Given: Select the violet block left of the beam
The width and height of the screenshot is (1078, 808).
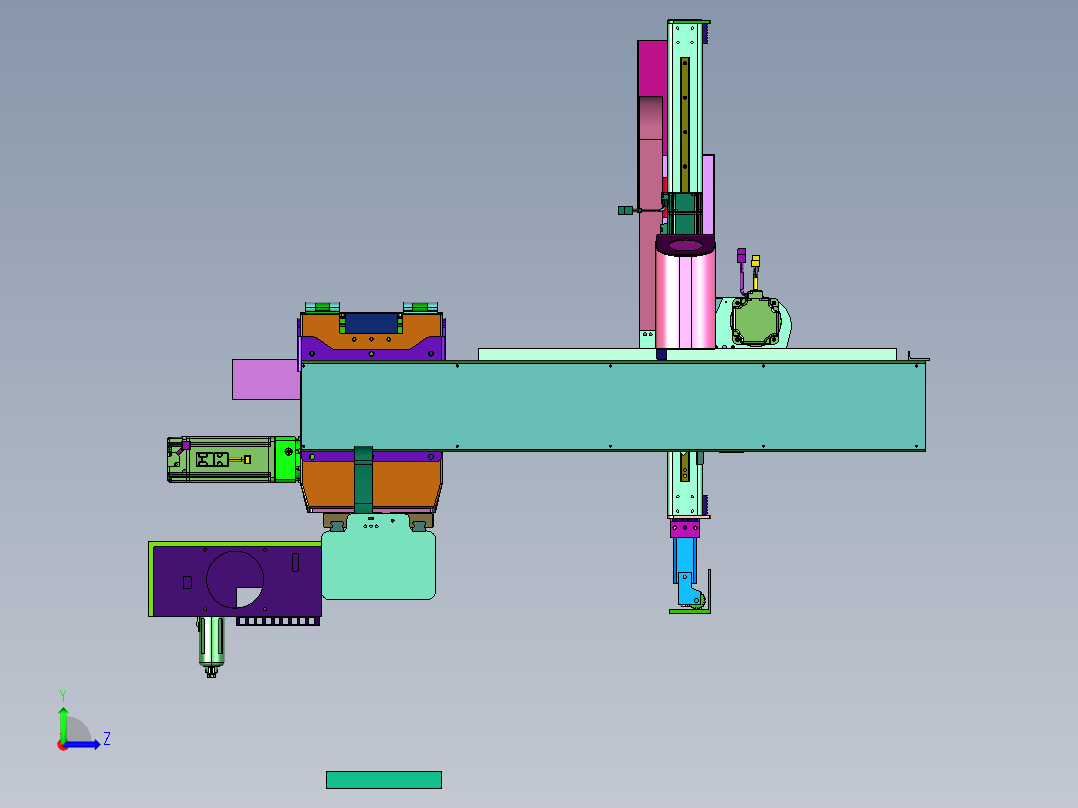Looking at the screenshot, I should click(x=266, y=379).
